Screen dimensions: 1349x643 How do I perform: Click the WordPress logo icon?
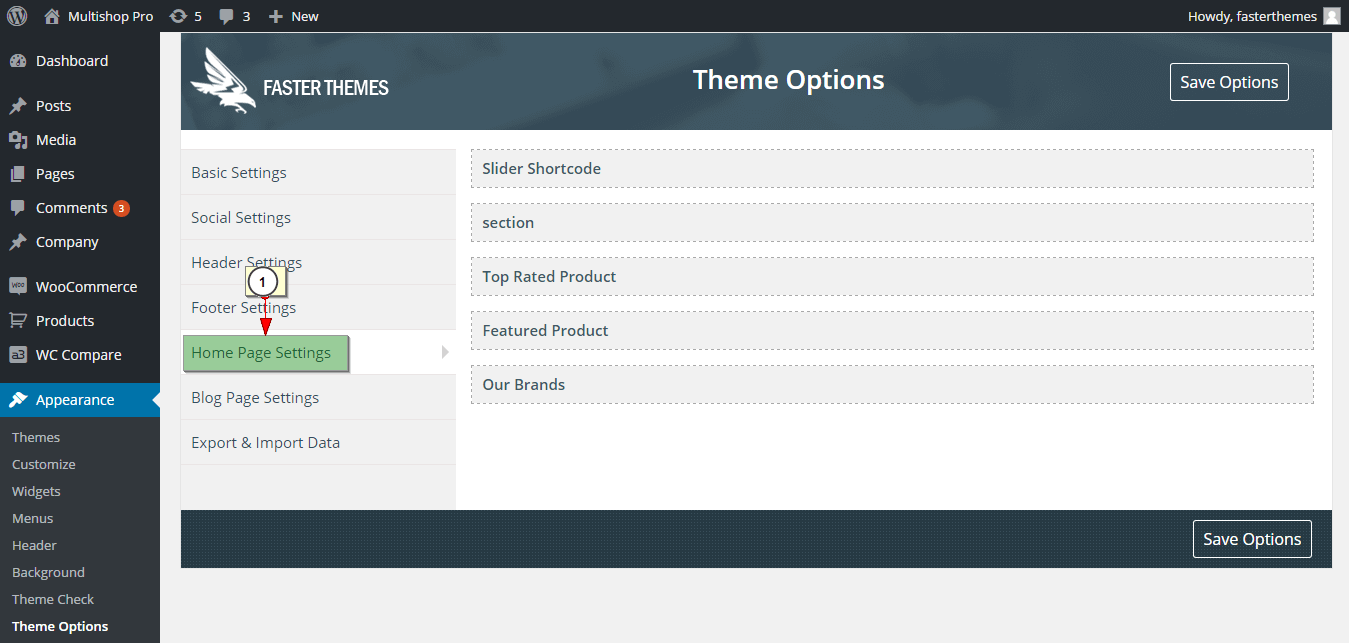(17, 16)
